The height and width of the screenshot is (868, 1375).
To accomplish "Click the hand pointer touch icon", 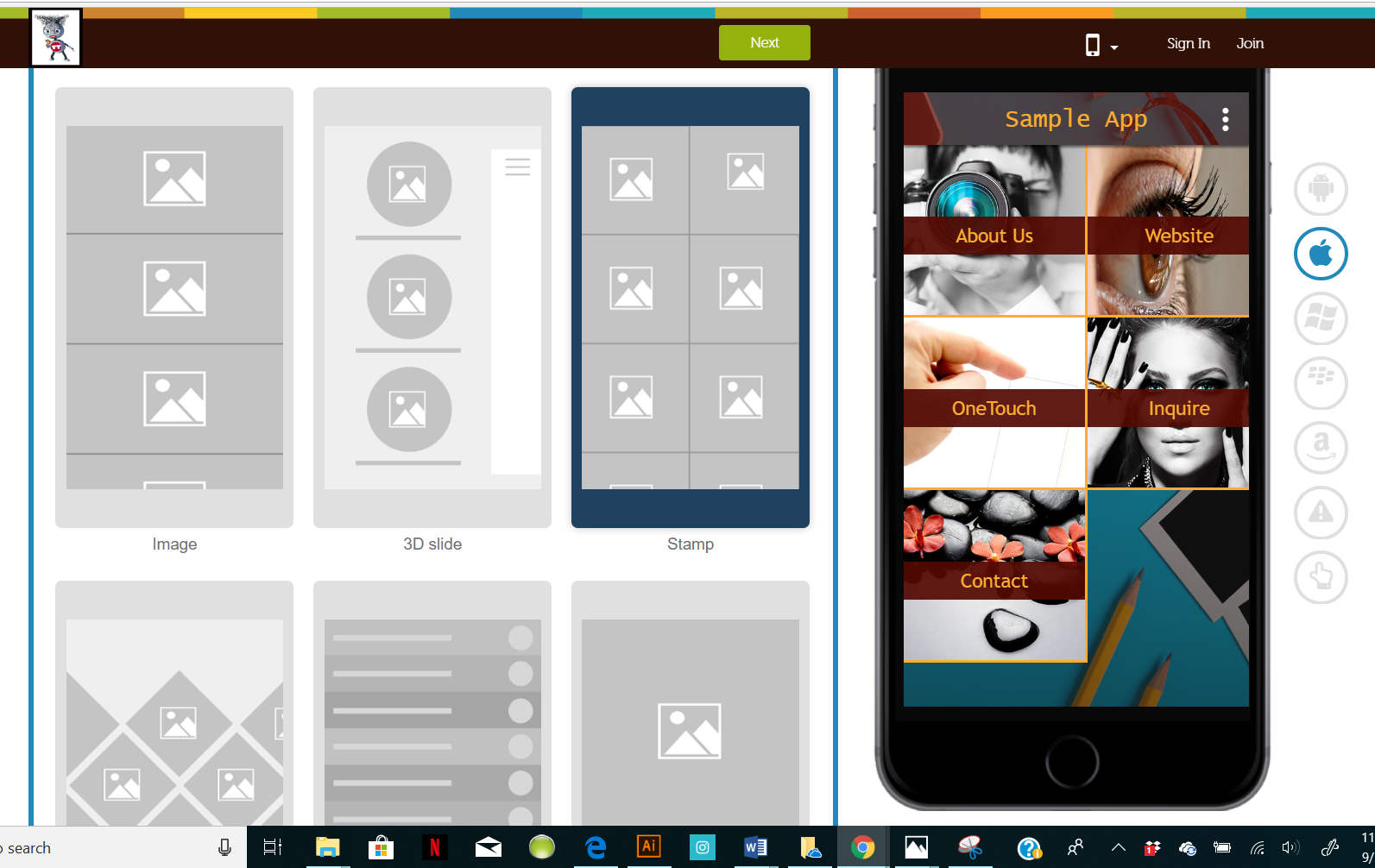I will point(1320,576).
